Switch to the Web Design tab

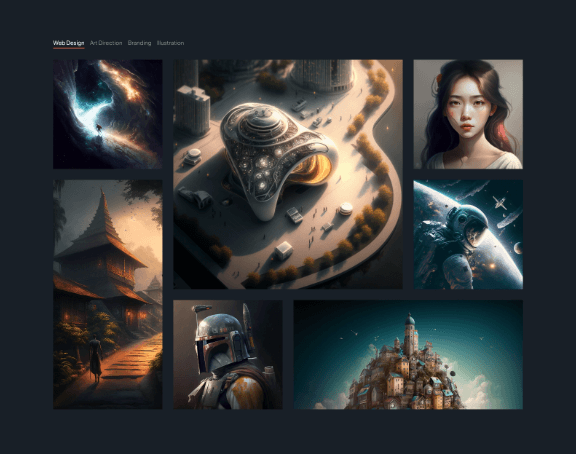click(68, 43)
